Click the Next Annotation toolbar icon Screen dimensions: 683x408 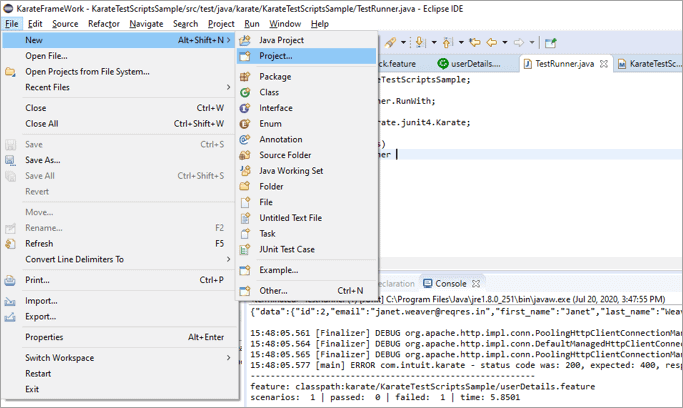(419, 42)
